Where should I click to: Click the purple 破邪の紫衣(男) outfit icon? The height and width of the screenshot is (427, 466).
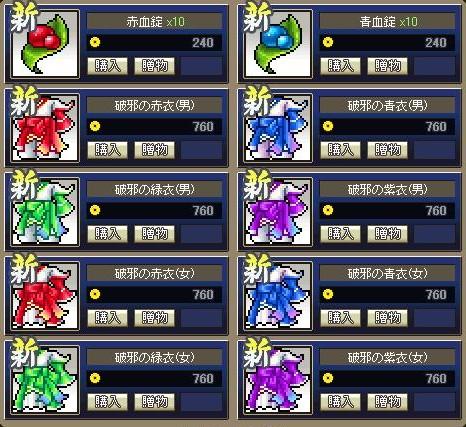click(x=278, y=212)
